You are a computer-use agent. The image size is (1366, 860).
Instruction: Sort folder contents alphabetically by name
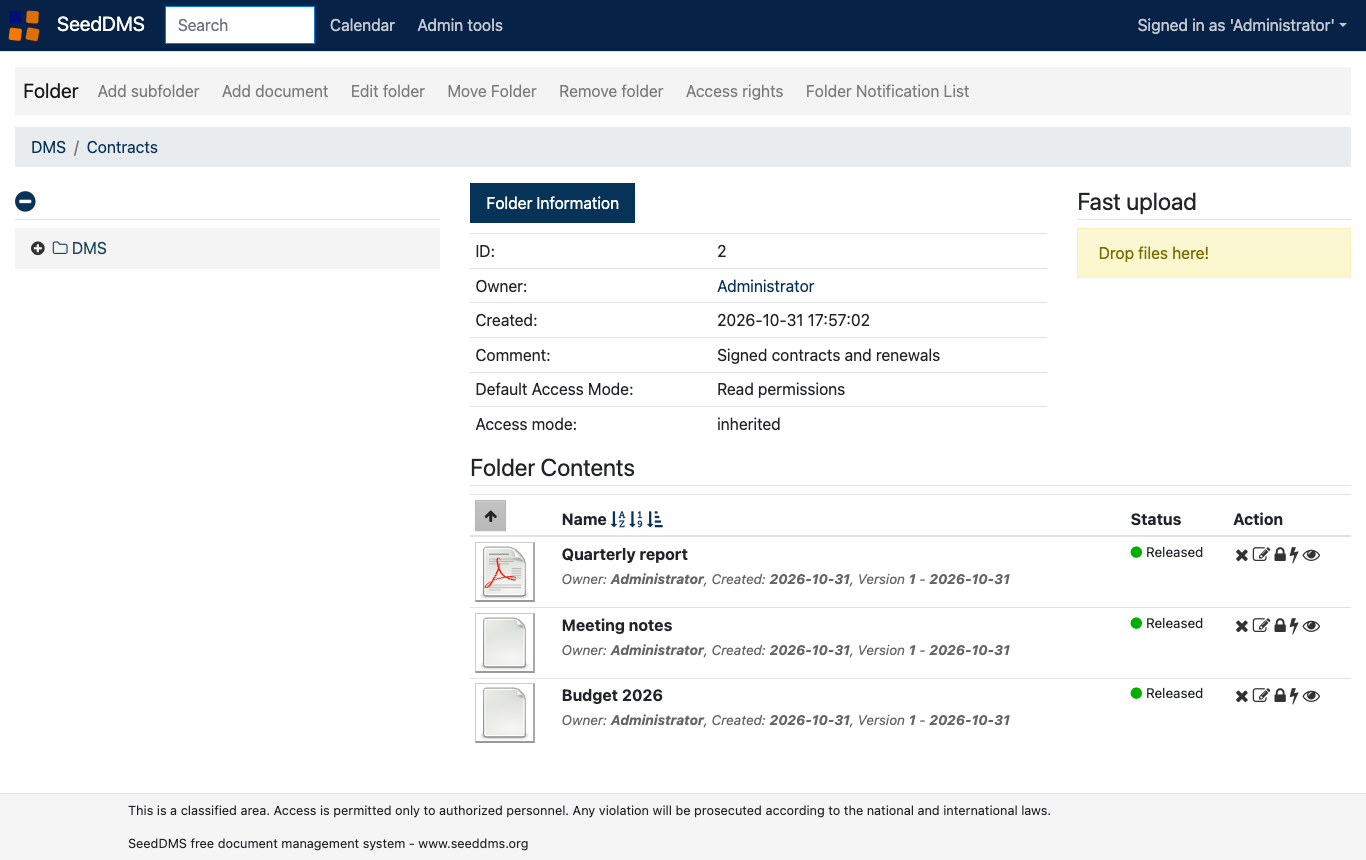(x=618, y=519)
